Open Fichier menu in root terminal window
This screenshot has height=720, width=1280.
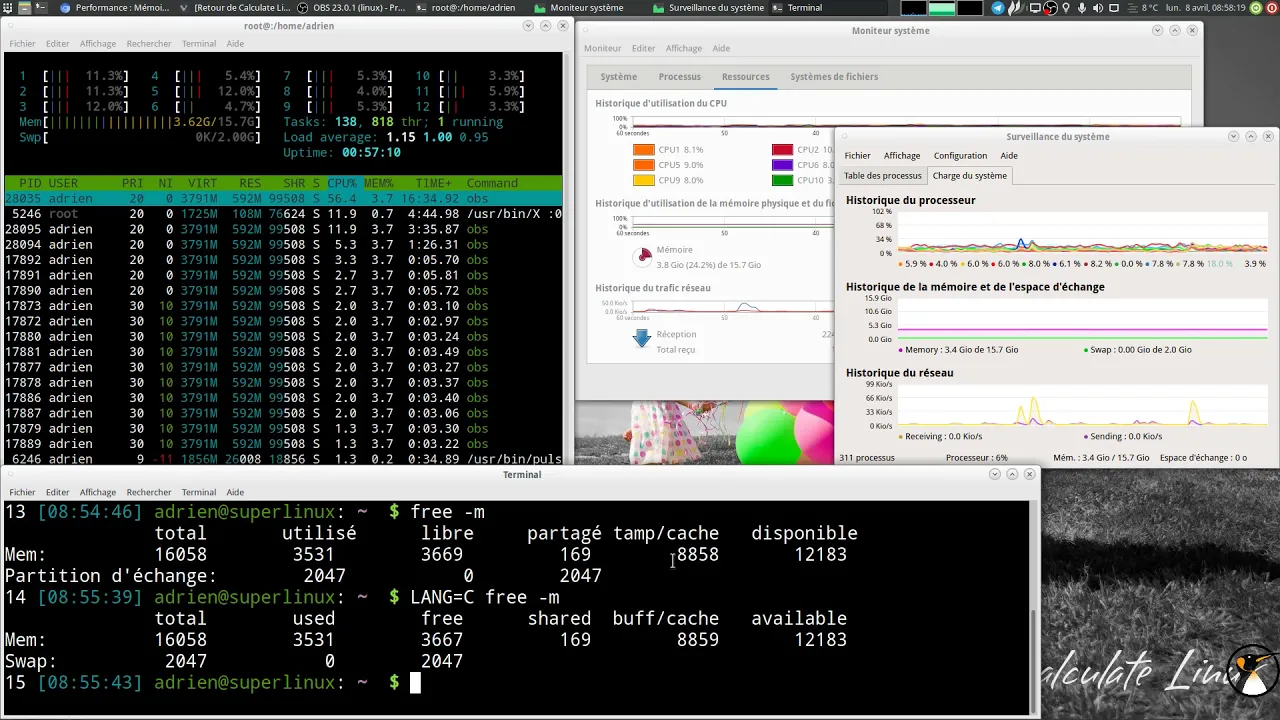(22, 44)
